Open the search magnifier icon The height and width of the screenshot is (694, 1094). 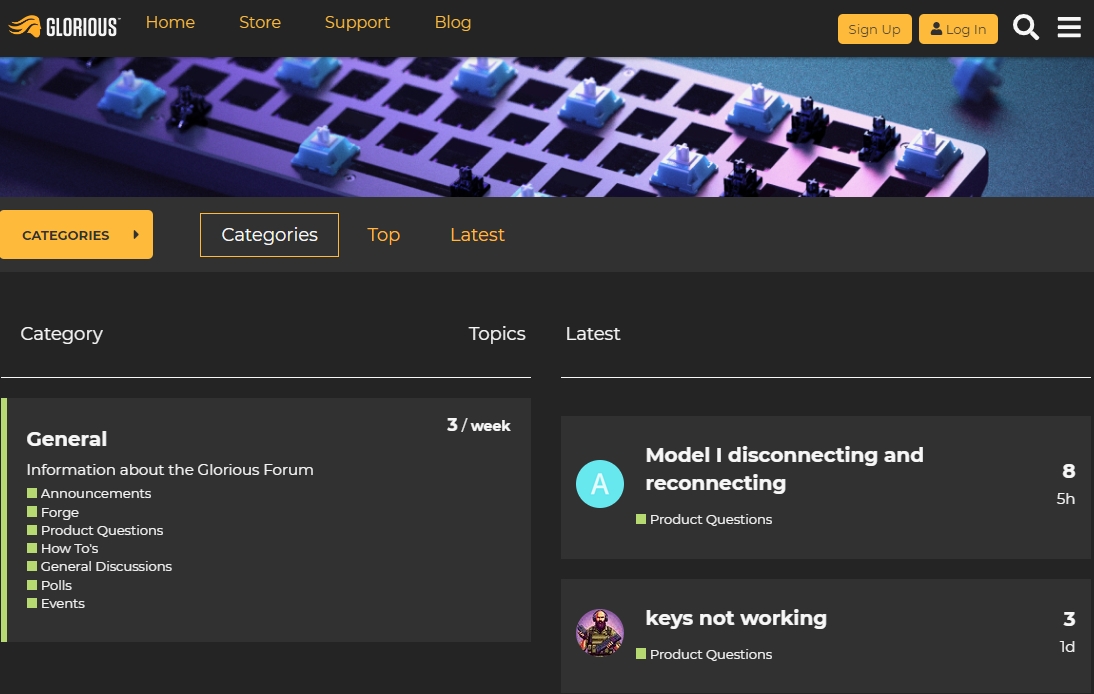1026,28
